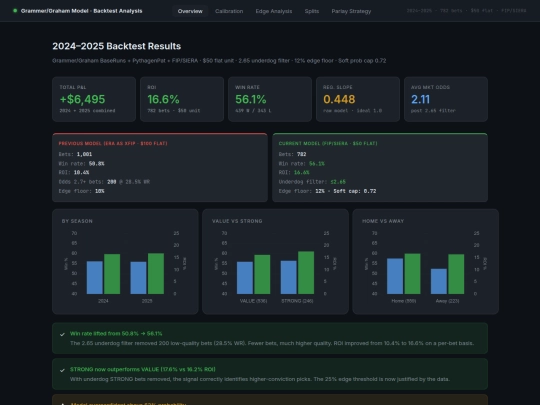Click the Avg Mkt Odds 2.11 value

click(x=420, y=99)
